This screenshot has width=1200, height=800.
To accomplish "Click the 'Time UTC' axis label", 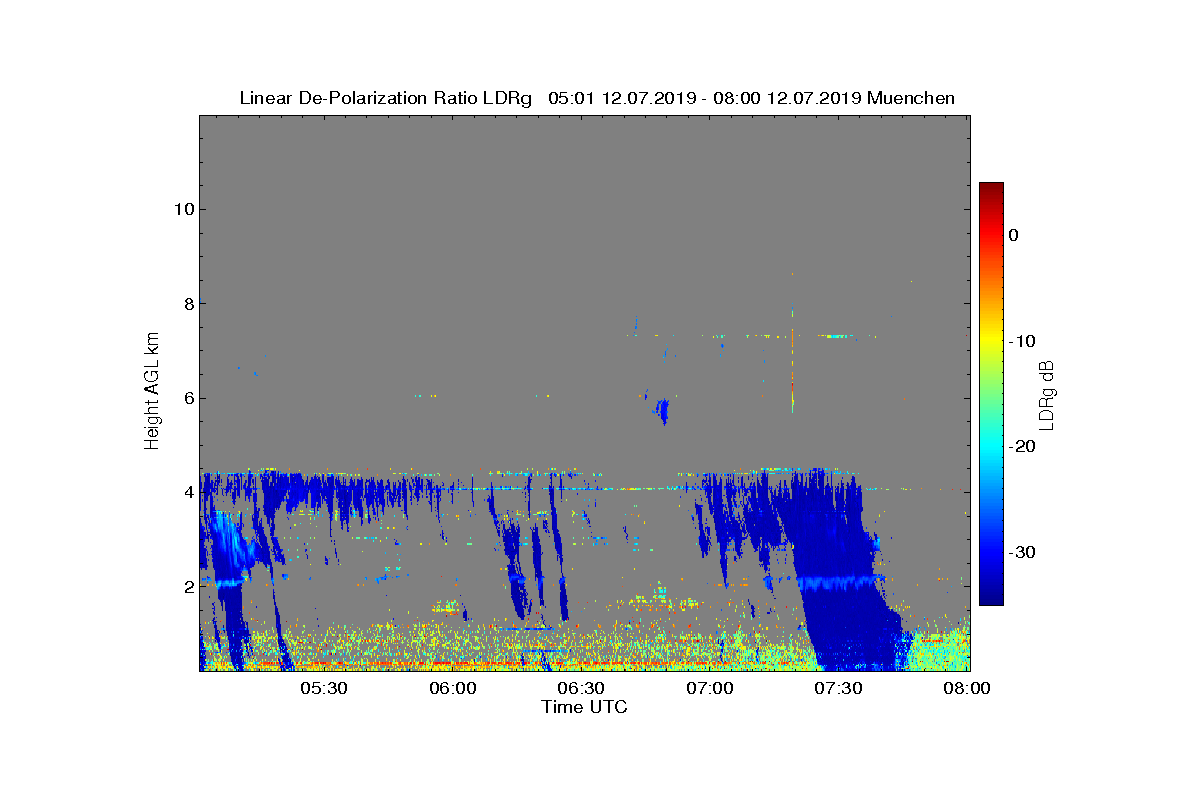I will [x=584, y=707].
